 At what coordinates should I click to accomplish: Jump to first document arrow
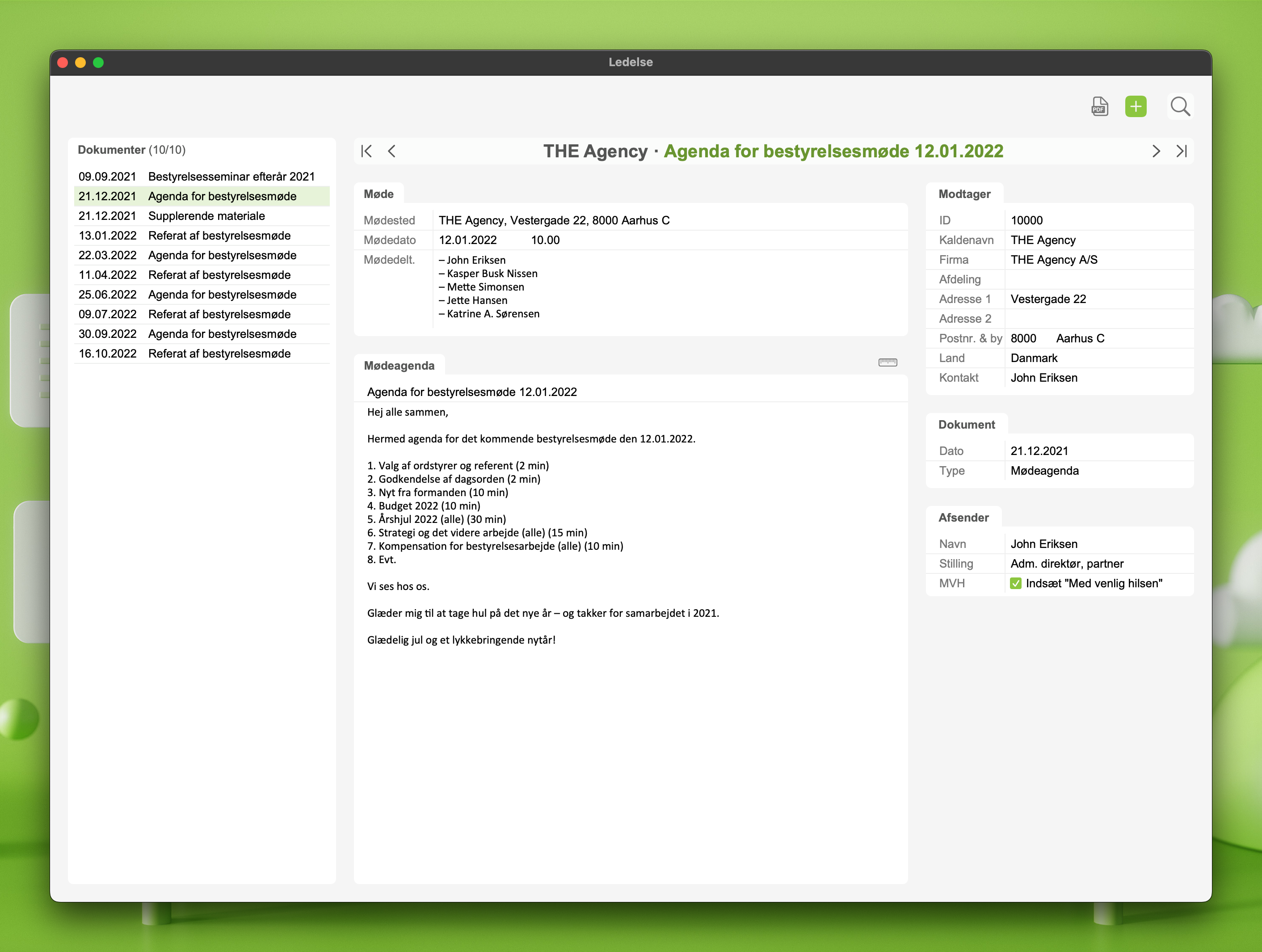coord(366,151)
